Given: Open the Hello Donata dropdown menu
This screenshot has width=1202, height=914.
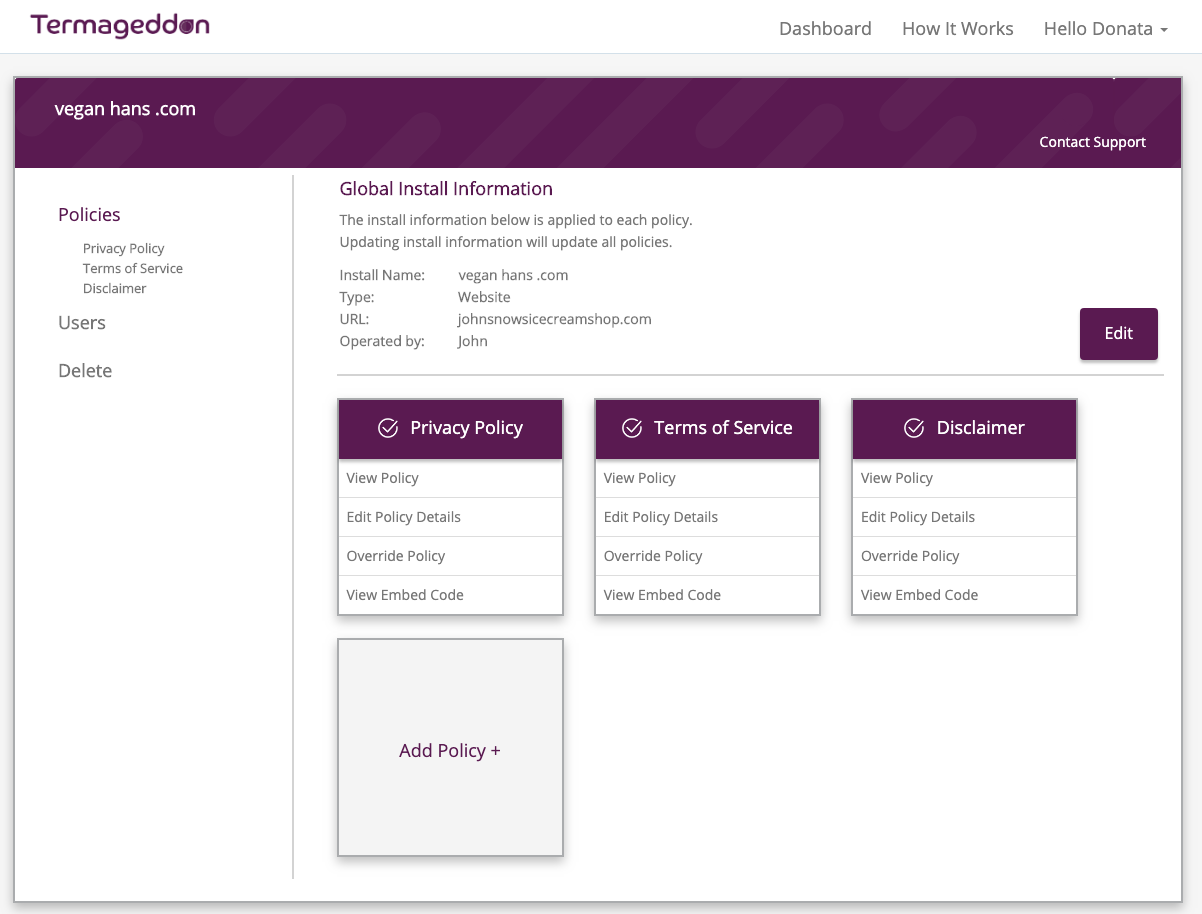Looking at the screenshot, I should coord(1106,29).
